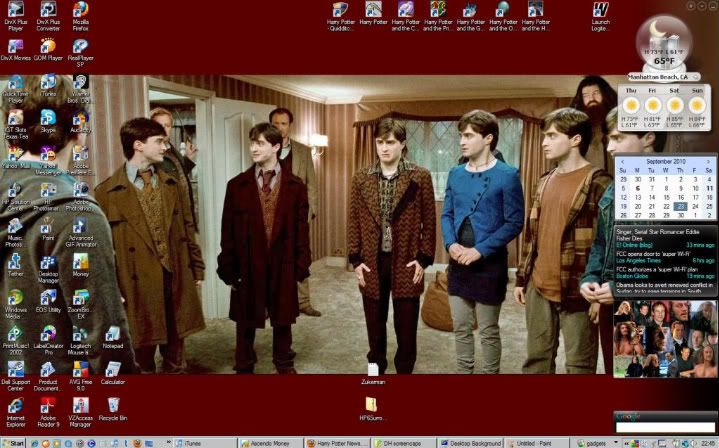
Task: Select the Recycle Bin icon
Action: click(113, 409)
